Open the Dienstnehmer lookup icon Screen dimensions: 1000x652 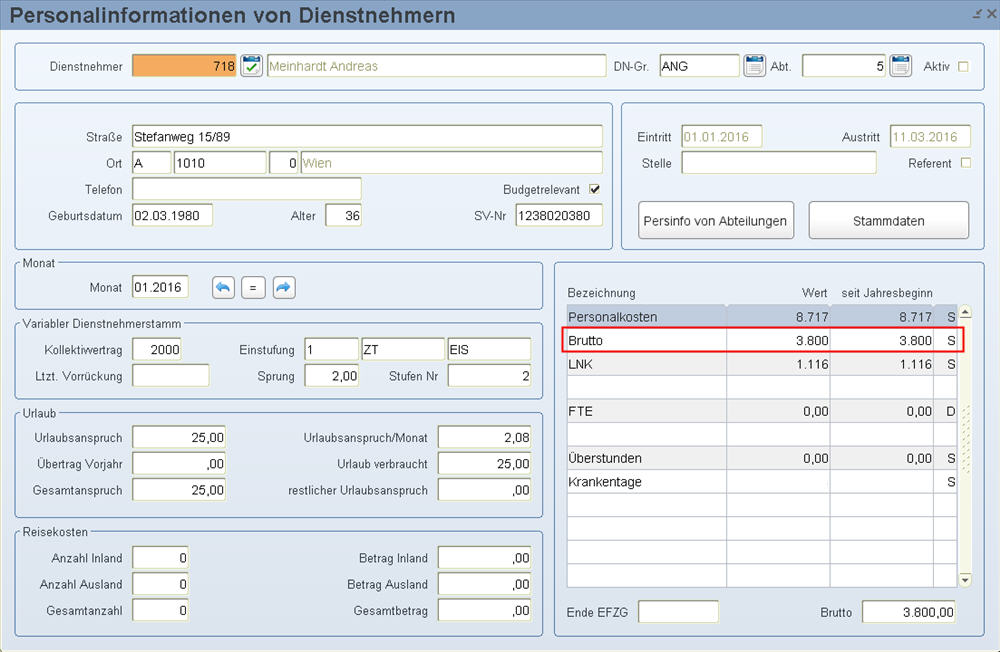coord(251,66)
